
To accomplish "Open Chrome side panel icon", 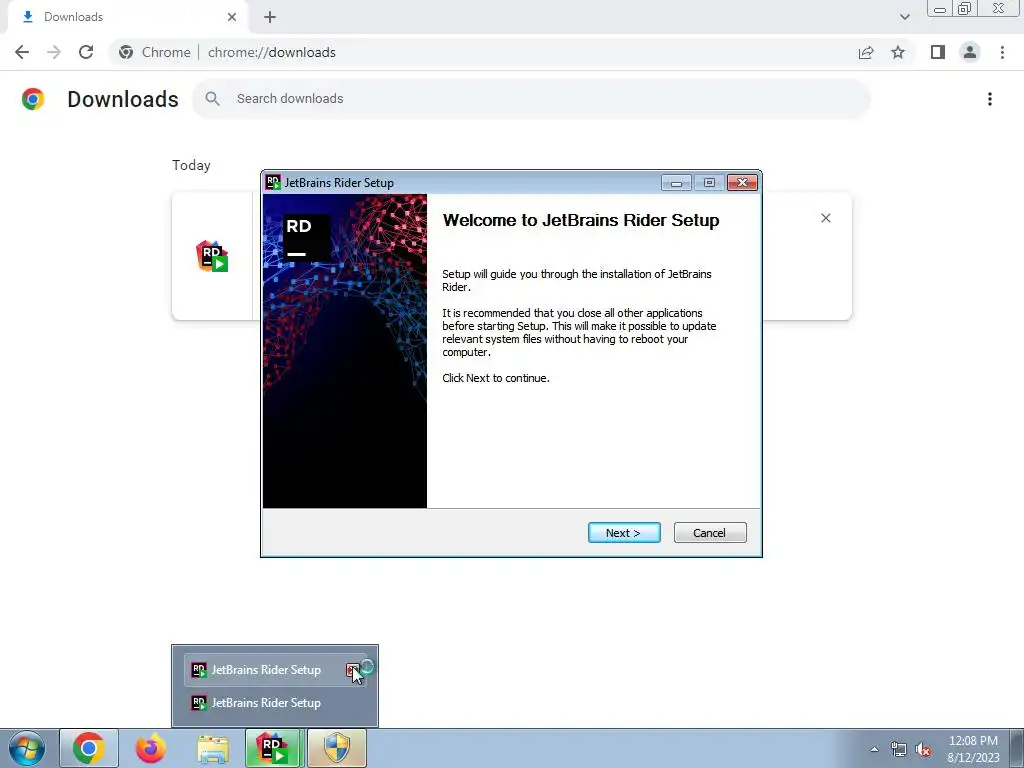I will pos(938,52).
